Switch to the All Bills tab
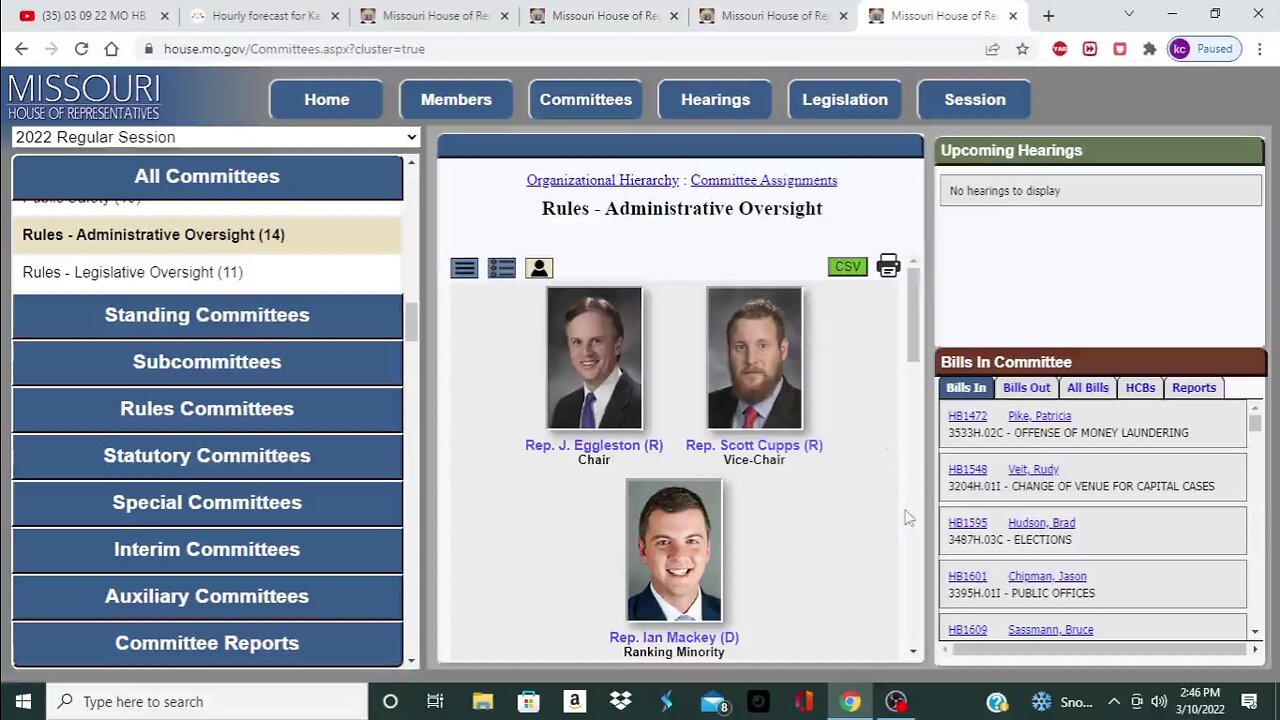This screenshot has height=720, width=1280. click(x=1087, y=388)
